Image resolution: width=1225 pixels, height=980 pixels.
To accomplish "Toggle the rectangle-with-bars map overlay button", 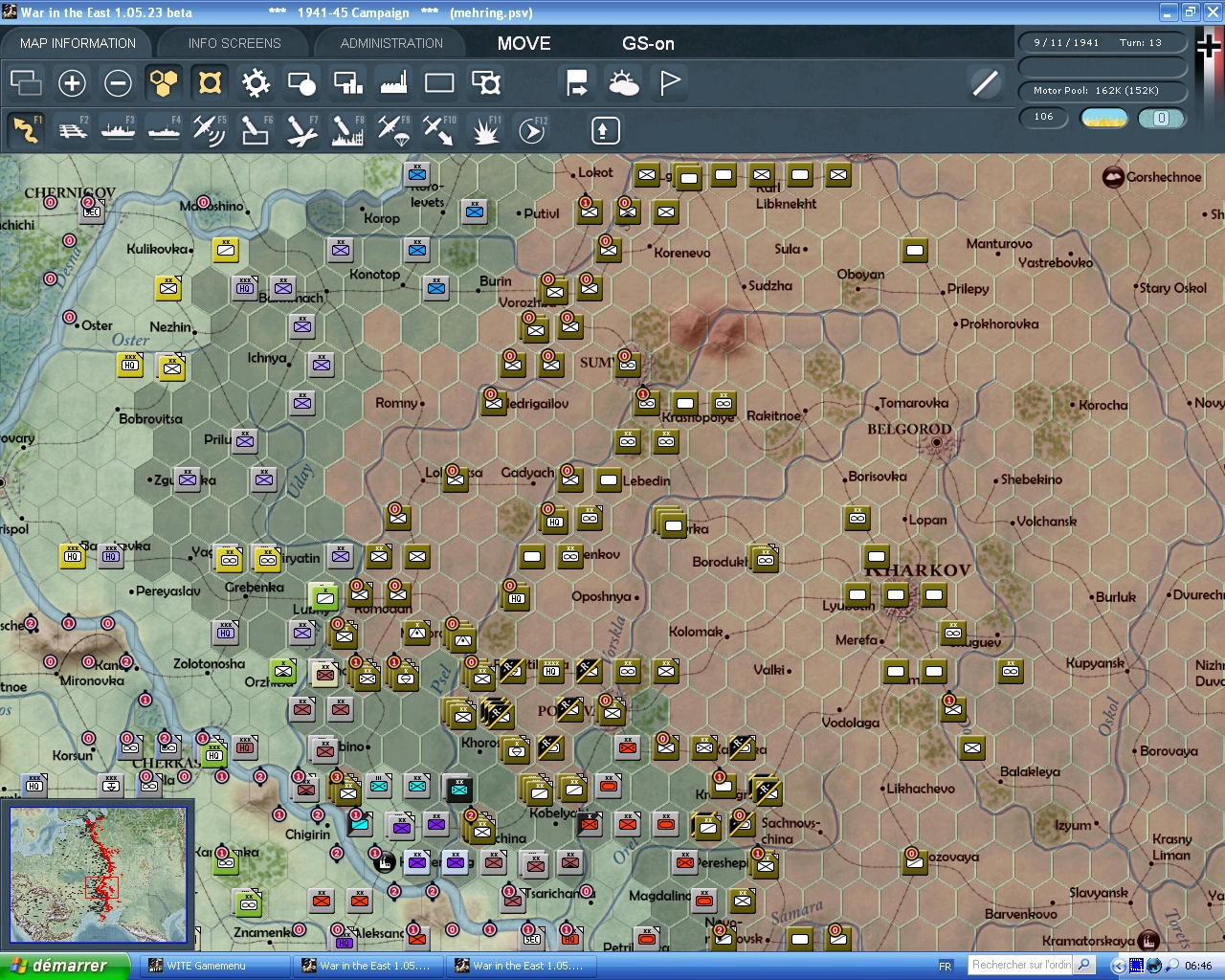I will pyautogui.click(x=347, y=83).
